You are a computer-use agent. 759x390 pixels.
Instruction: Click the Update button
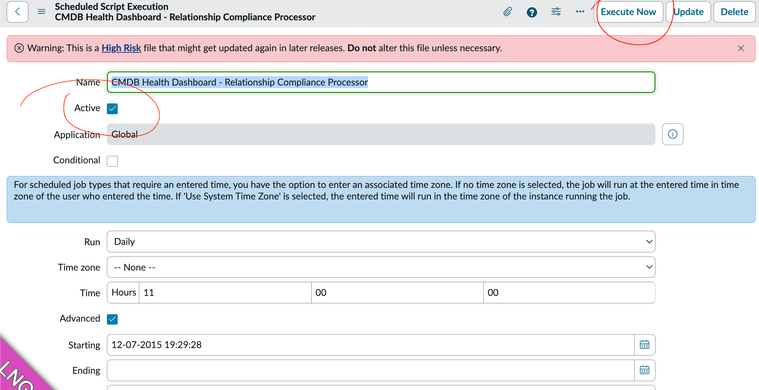(688, 12)
